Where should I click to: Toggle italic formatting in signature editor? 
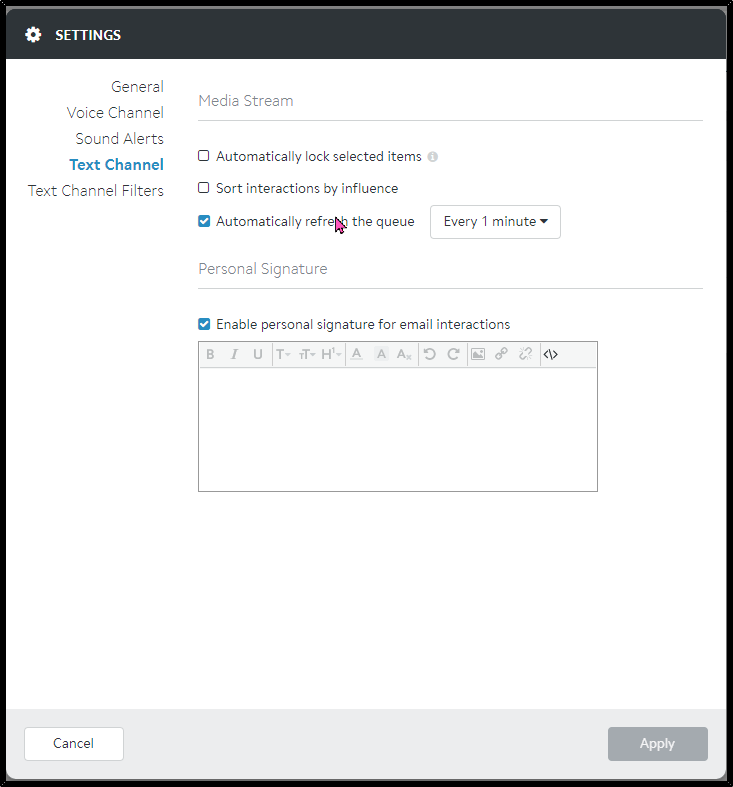point(234,354)
